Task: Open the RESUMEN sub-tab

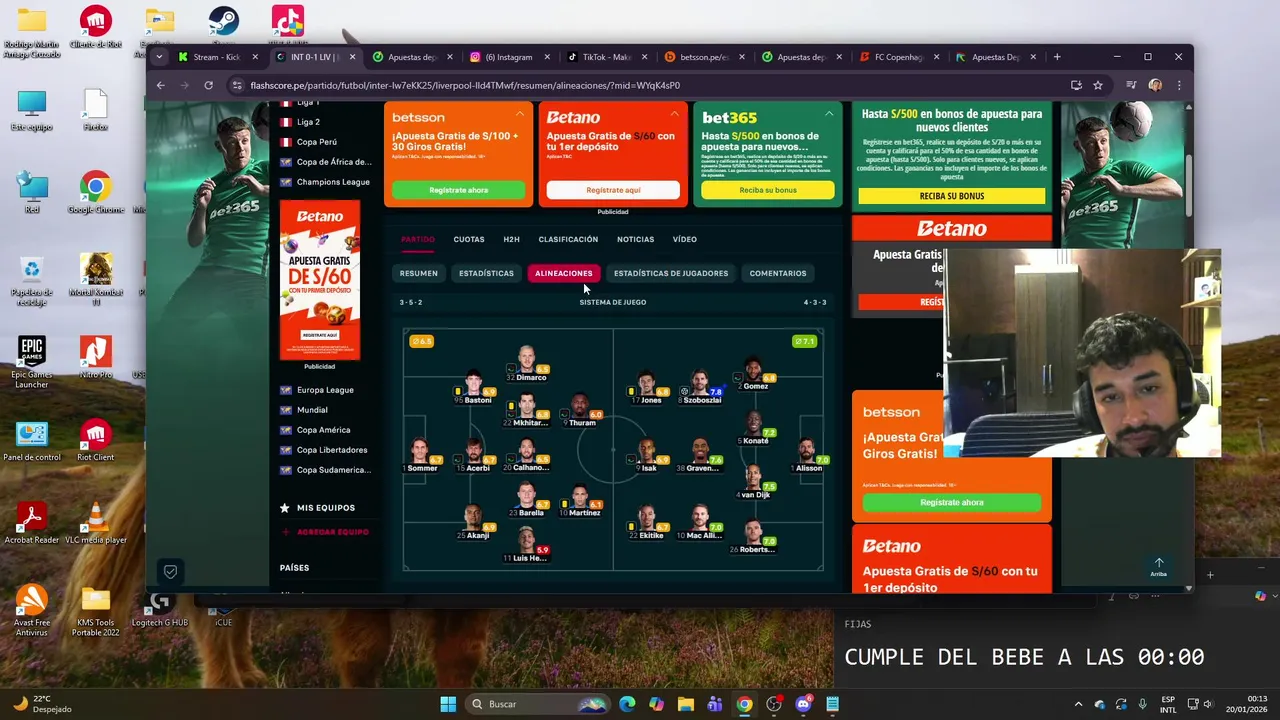Action: pos(418,273)
